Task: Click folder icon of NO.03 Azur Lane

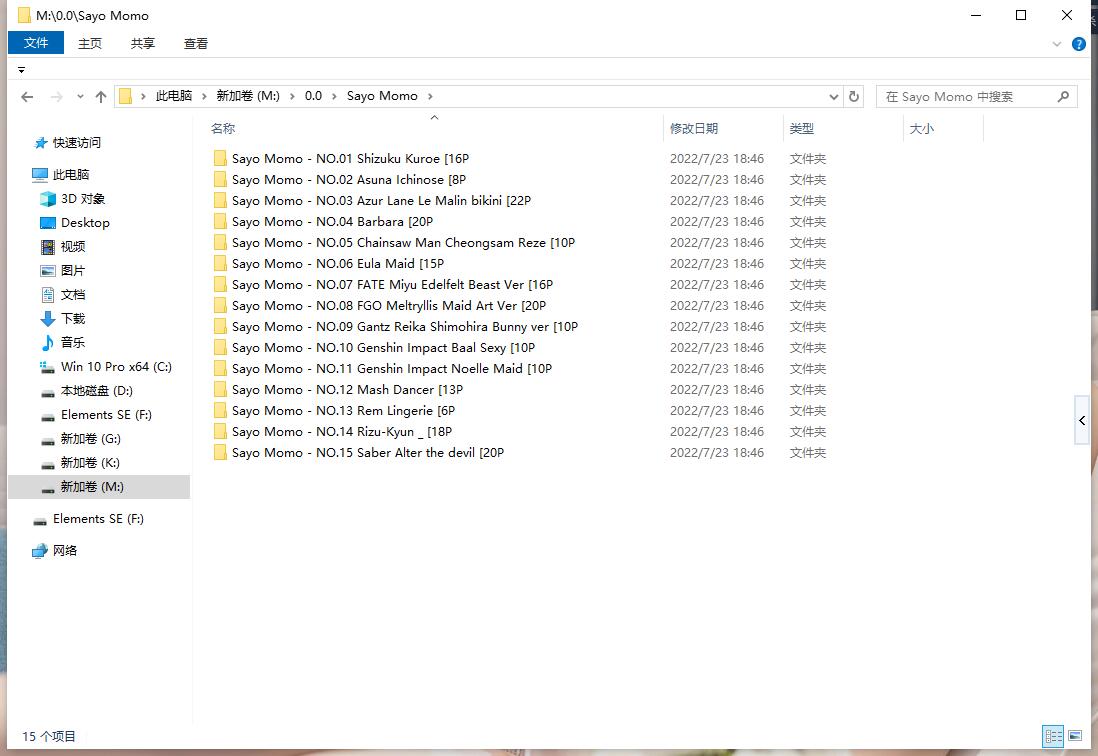Action: point(220,200)
